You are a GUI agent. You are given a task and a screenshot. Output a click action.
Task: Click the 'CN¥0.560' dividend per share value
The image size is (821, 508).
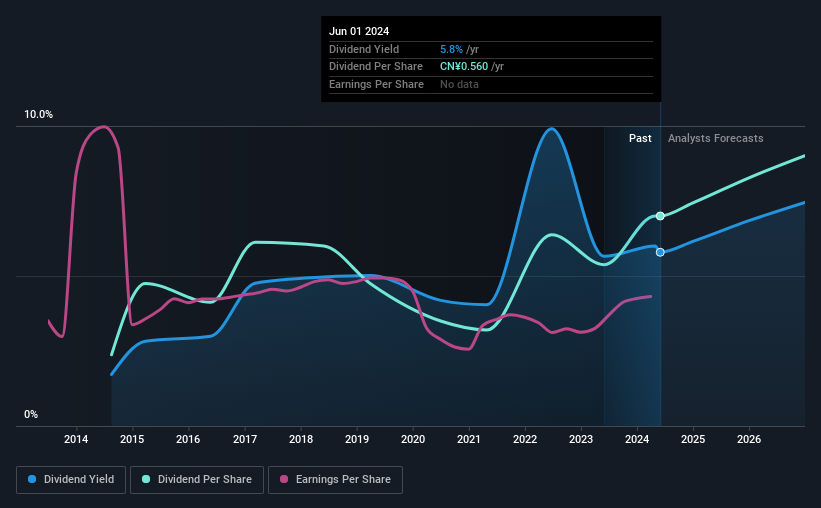click(464, 67)
